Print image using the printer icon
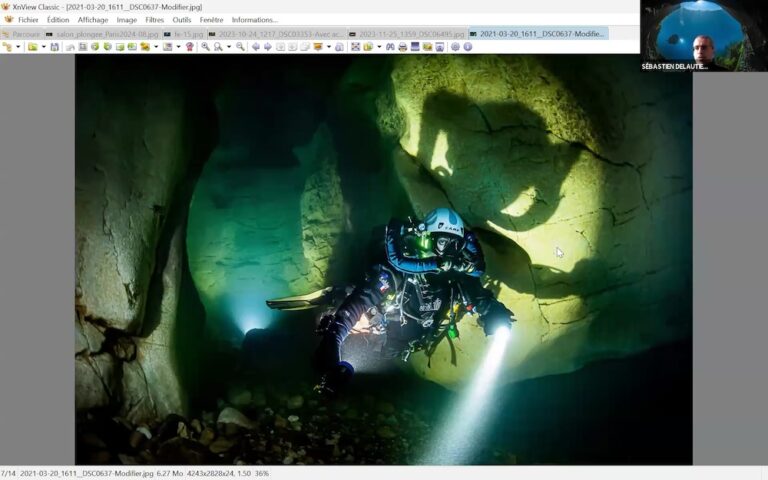 [x=403, y=47]
